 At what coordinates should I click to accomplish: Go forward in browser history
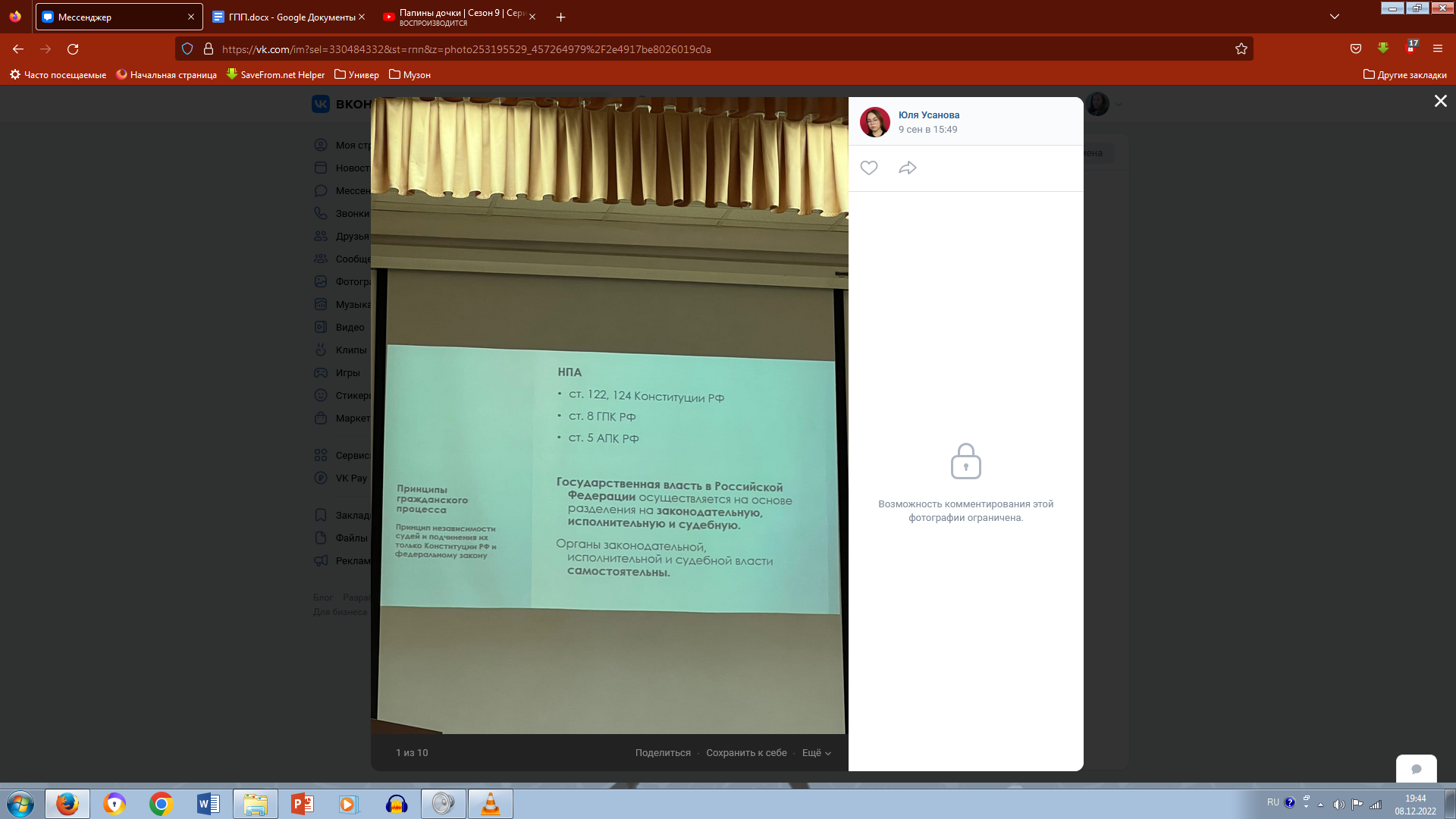45,49
